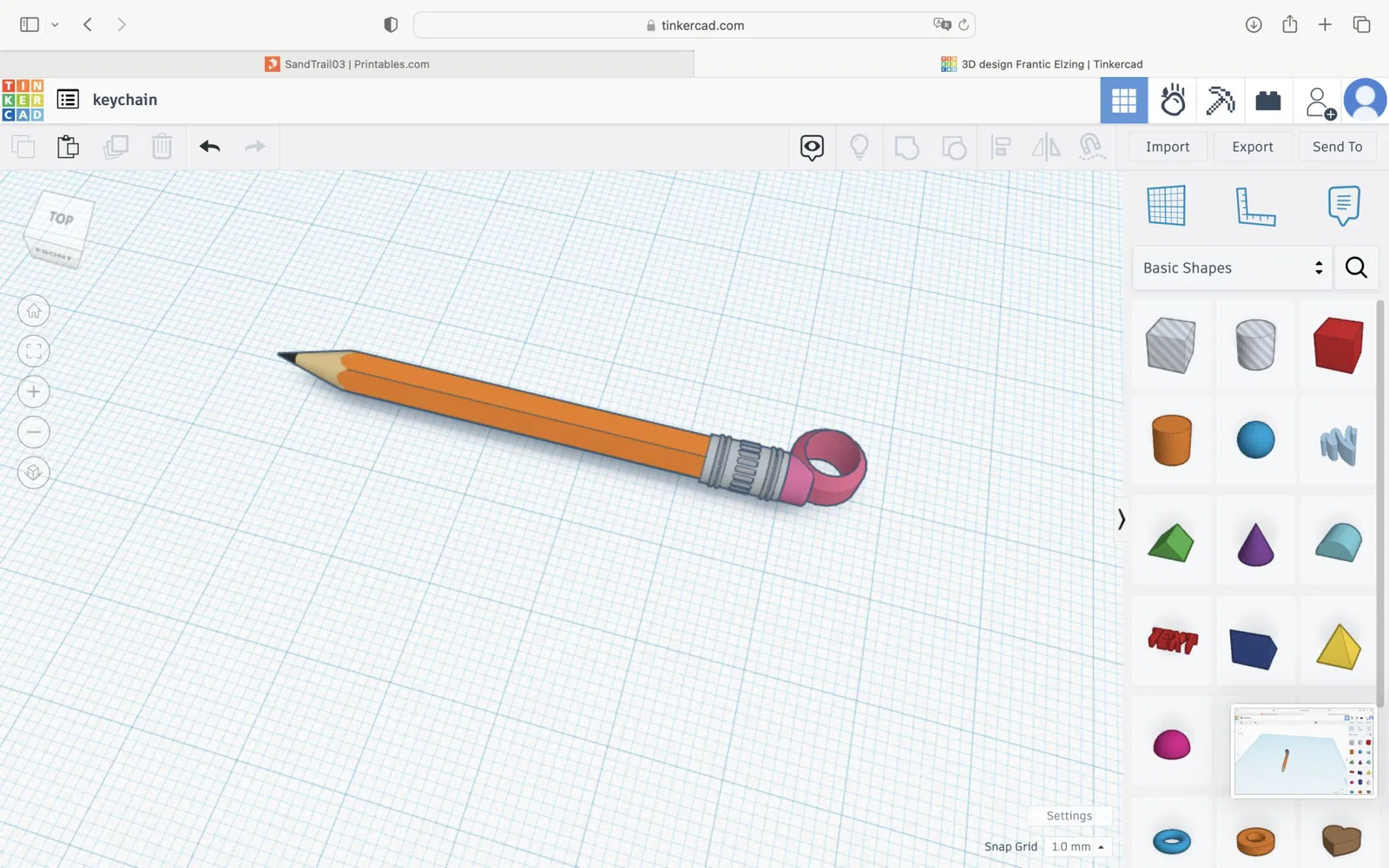Screen dimensions: 1389x868
Task: Switch to 3D design Frantic Elzing tab
Action: [1042, 64]
